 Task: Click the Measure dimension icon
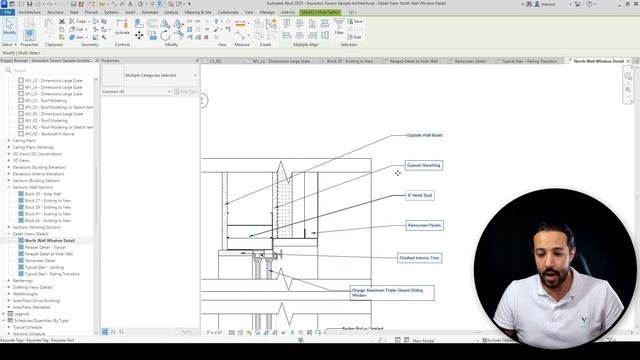pos(240,24)
